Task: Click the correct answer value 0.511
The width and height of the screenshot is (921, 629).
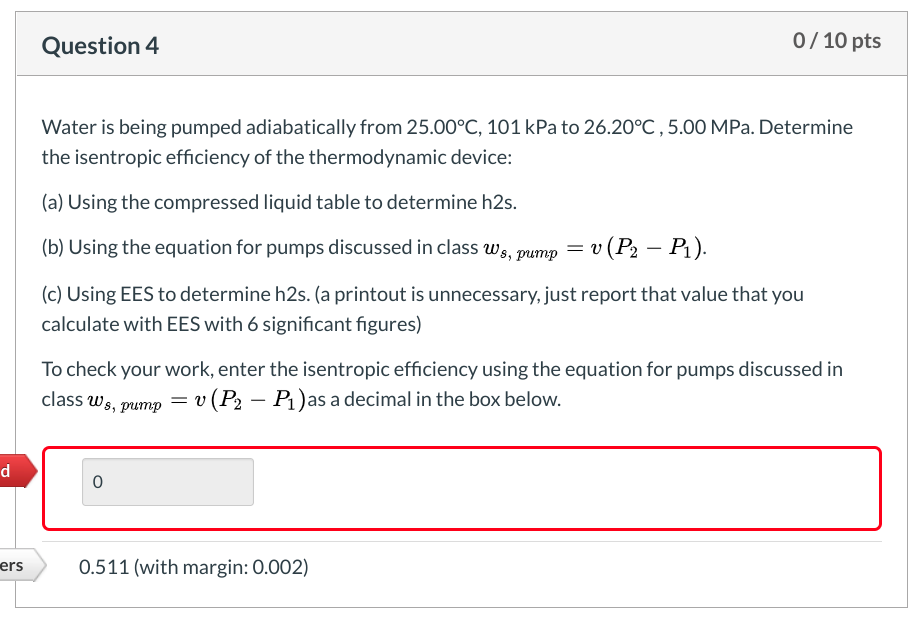Action: tap(101, 566)
